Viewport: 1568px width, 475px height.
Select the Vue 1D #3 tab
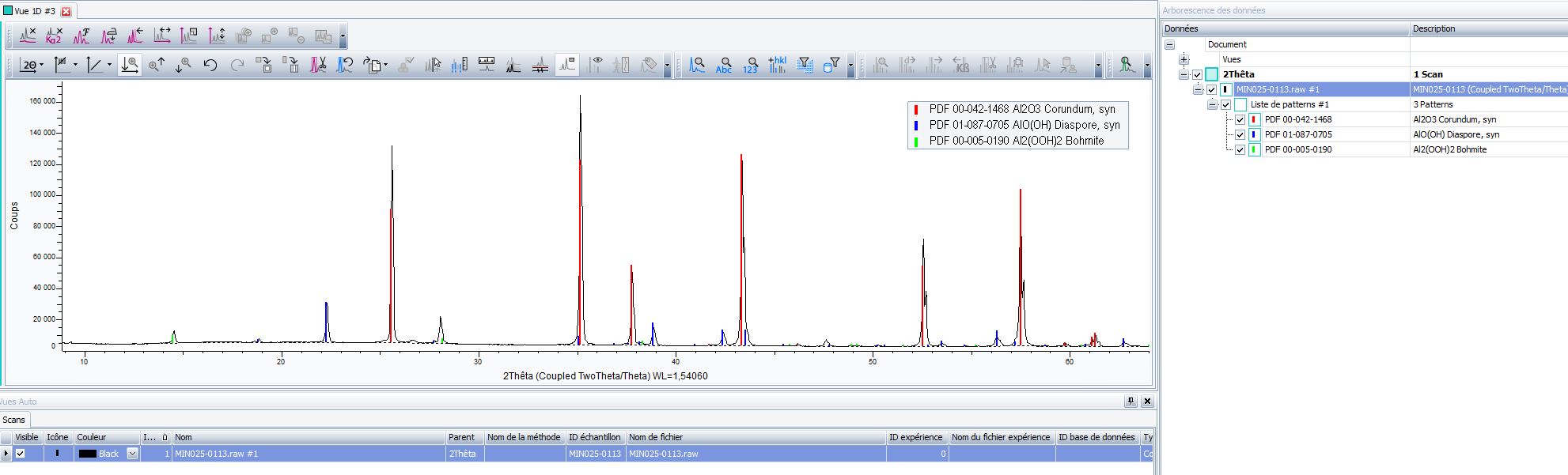35,11
